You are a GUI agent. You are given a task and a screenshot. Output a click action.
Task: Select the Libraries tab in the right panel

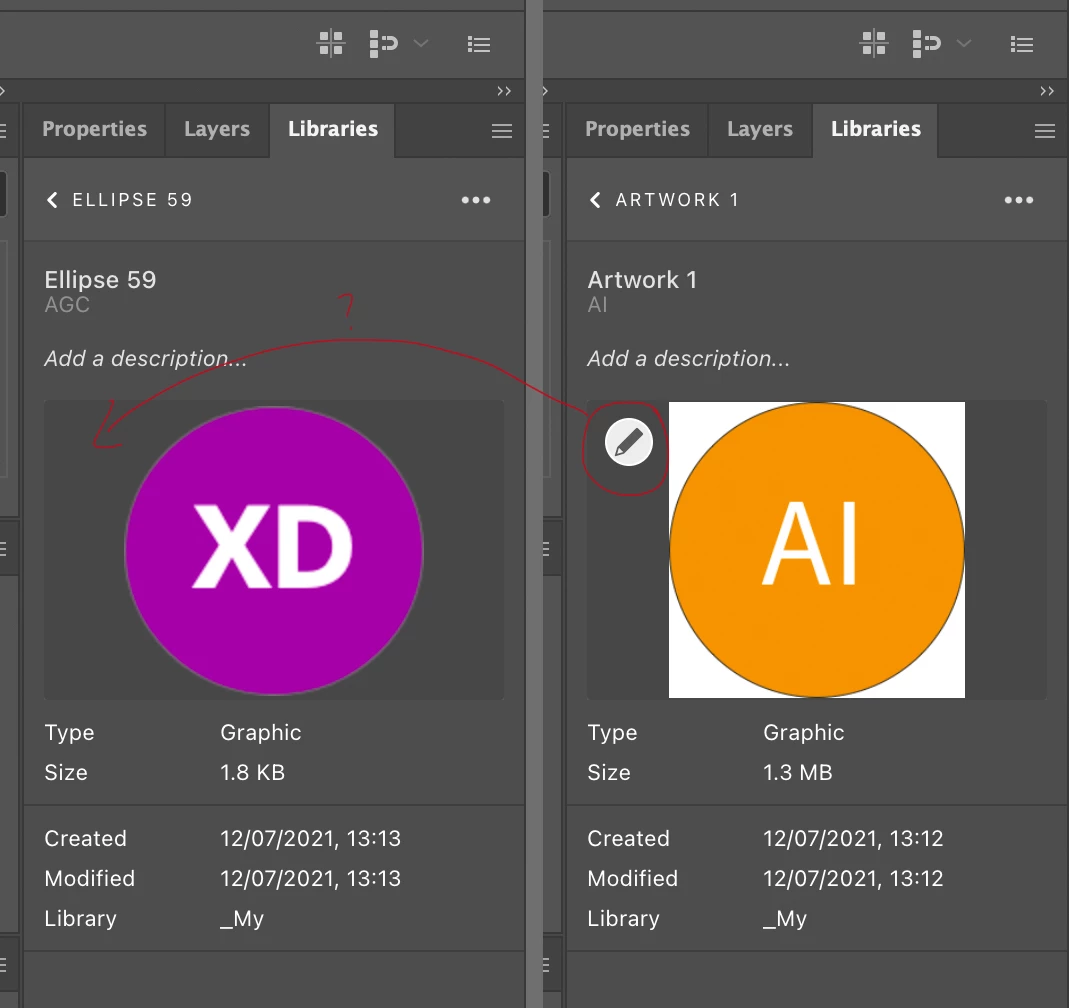click(x=875, y=129)
